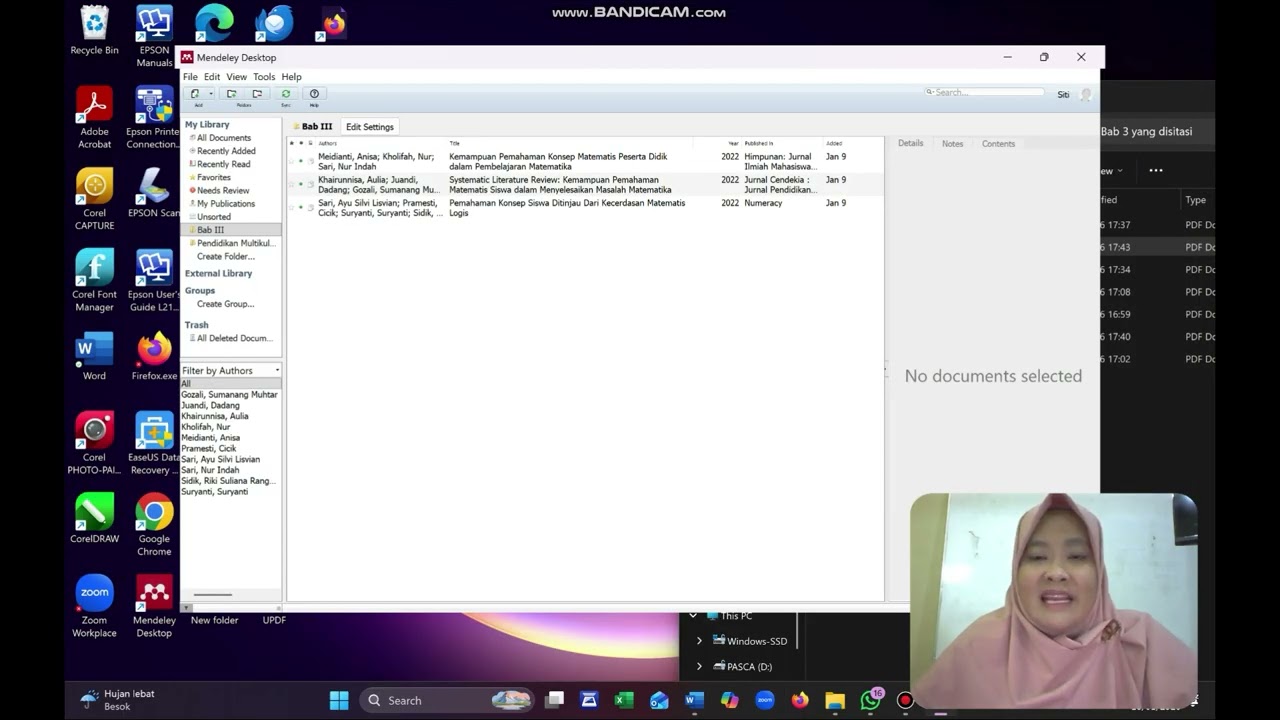Open the Edit menu
The height and width of the screenshot is (720, 1280).
click(212, 77)
